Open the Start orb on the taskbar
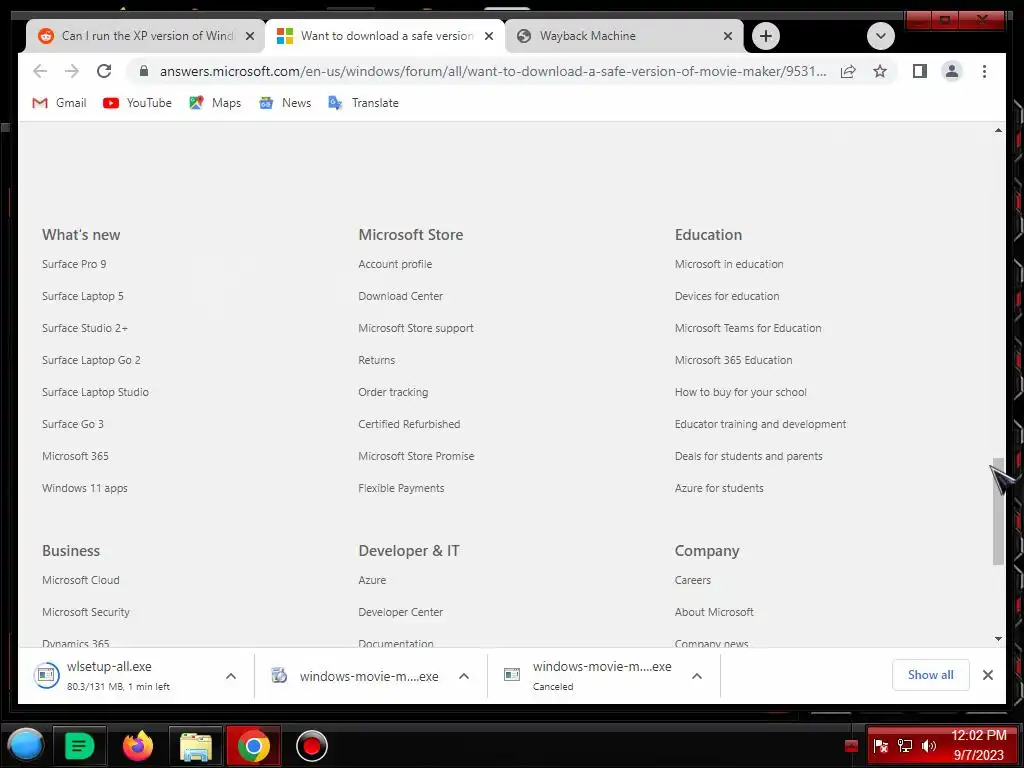 (25, 745)
